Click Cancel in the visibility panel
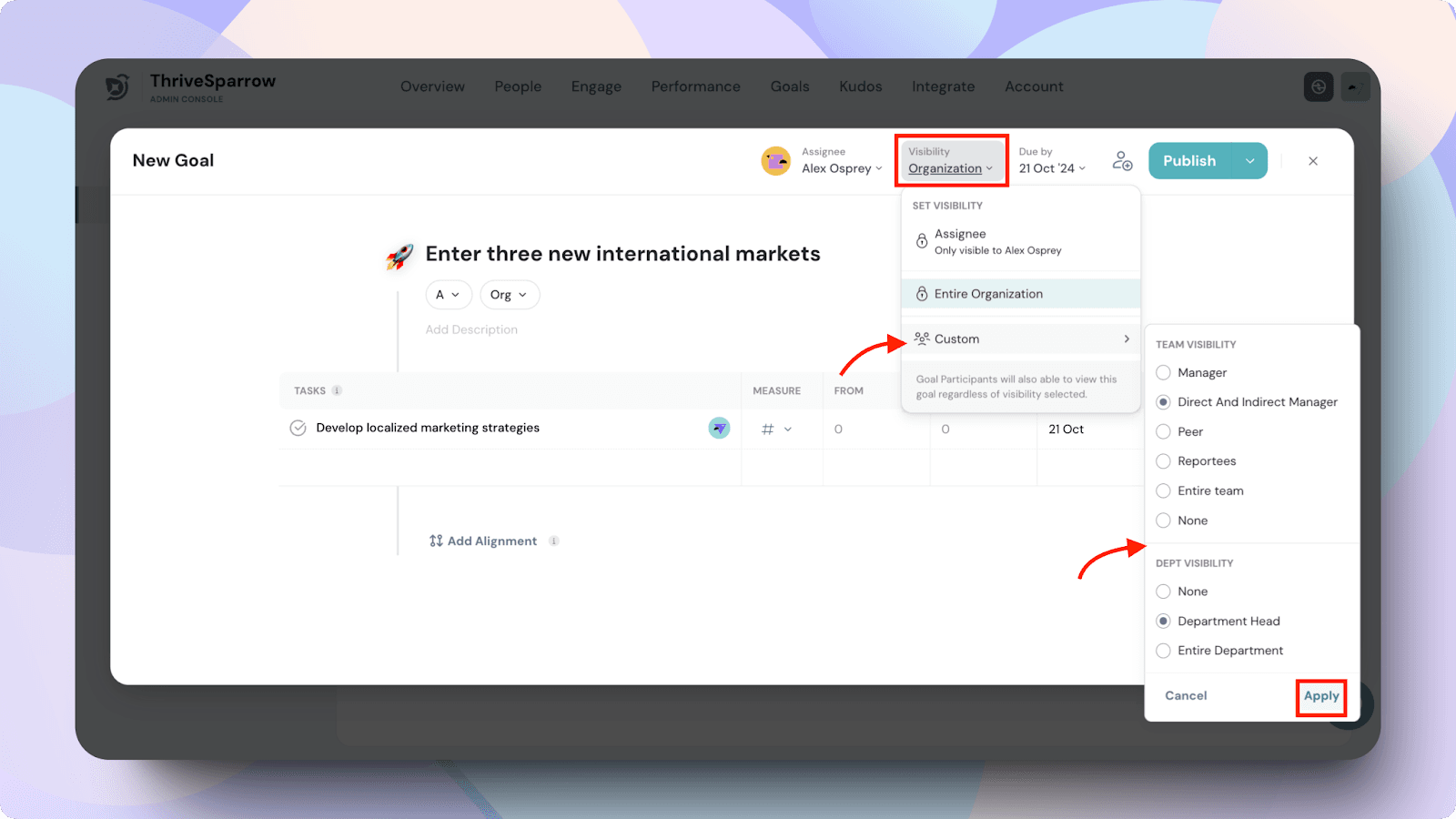The height and width of the screenshot is (819, 1456). (x=1186, y=696)
